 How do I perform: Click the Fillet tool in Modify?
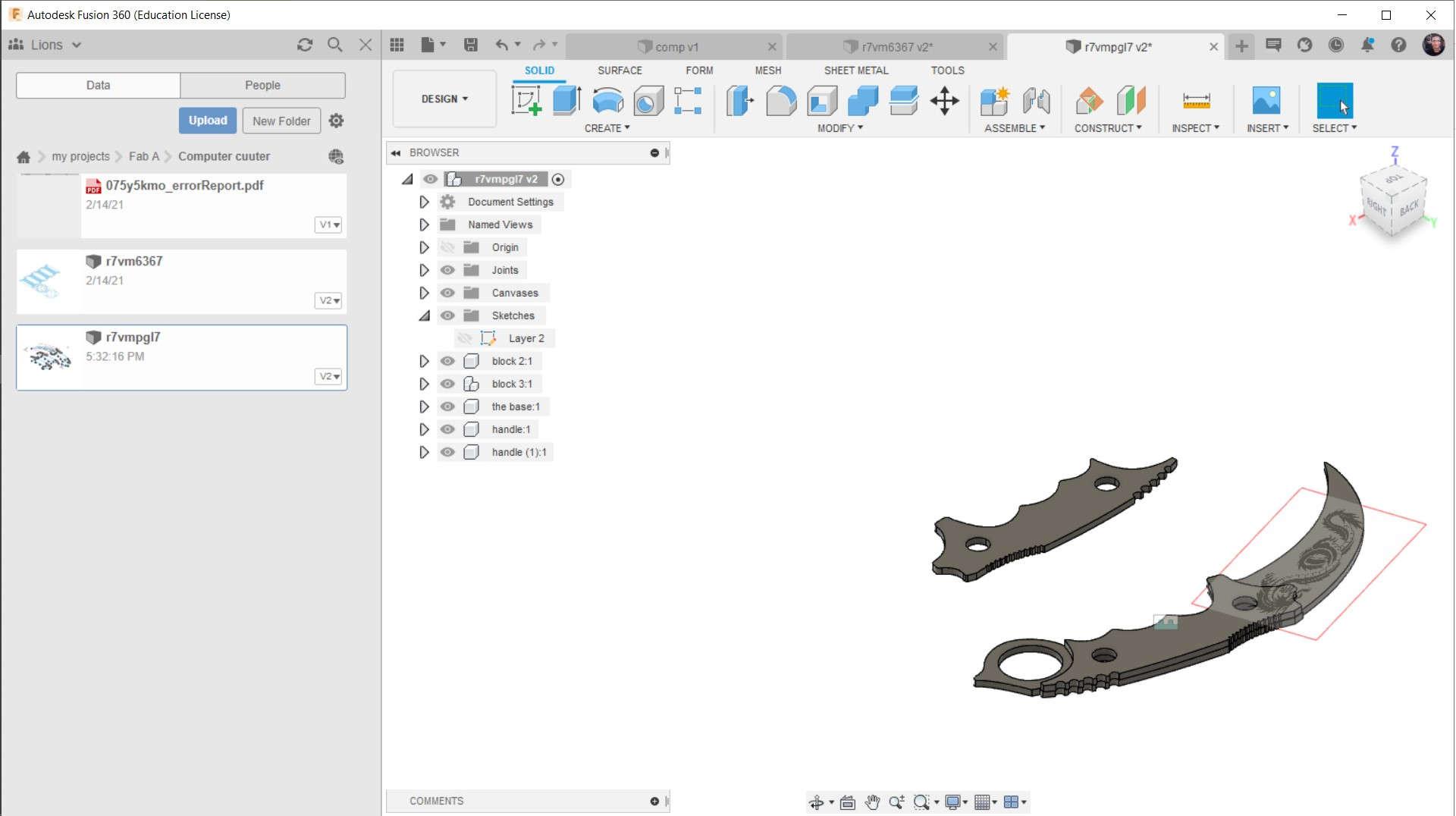(x=781, y=101)
